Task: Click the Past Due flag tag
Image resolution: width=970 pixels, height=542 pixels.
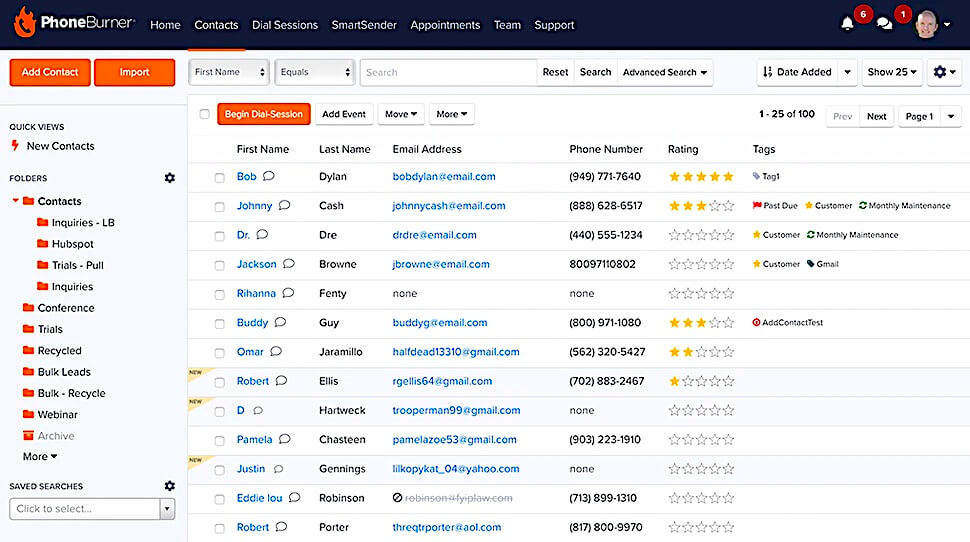Action: pos(775,205)
